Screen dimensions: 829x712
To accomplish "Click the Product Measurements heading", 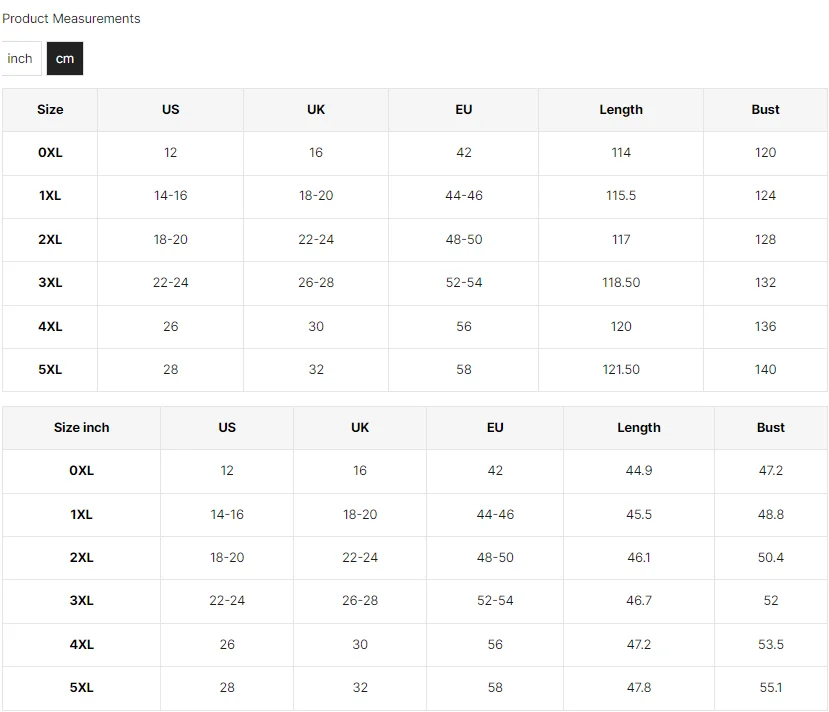I will point(71,19).
